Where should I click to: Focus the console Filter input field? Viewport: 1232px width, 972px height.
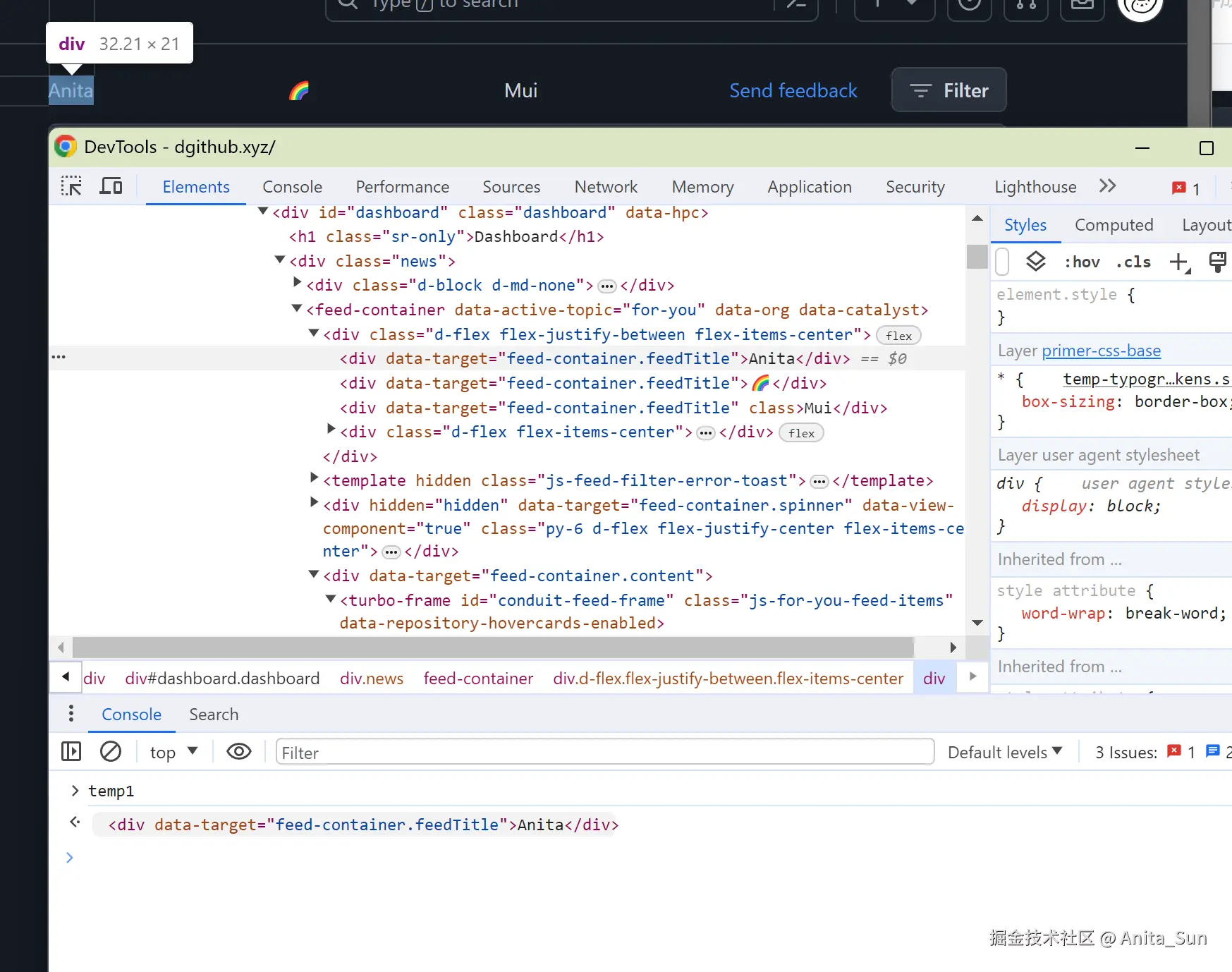tap(604, 753)
